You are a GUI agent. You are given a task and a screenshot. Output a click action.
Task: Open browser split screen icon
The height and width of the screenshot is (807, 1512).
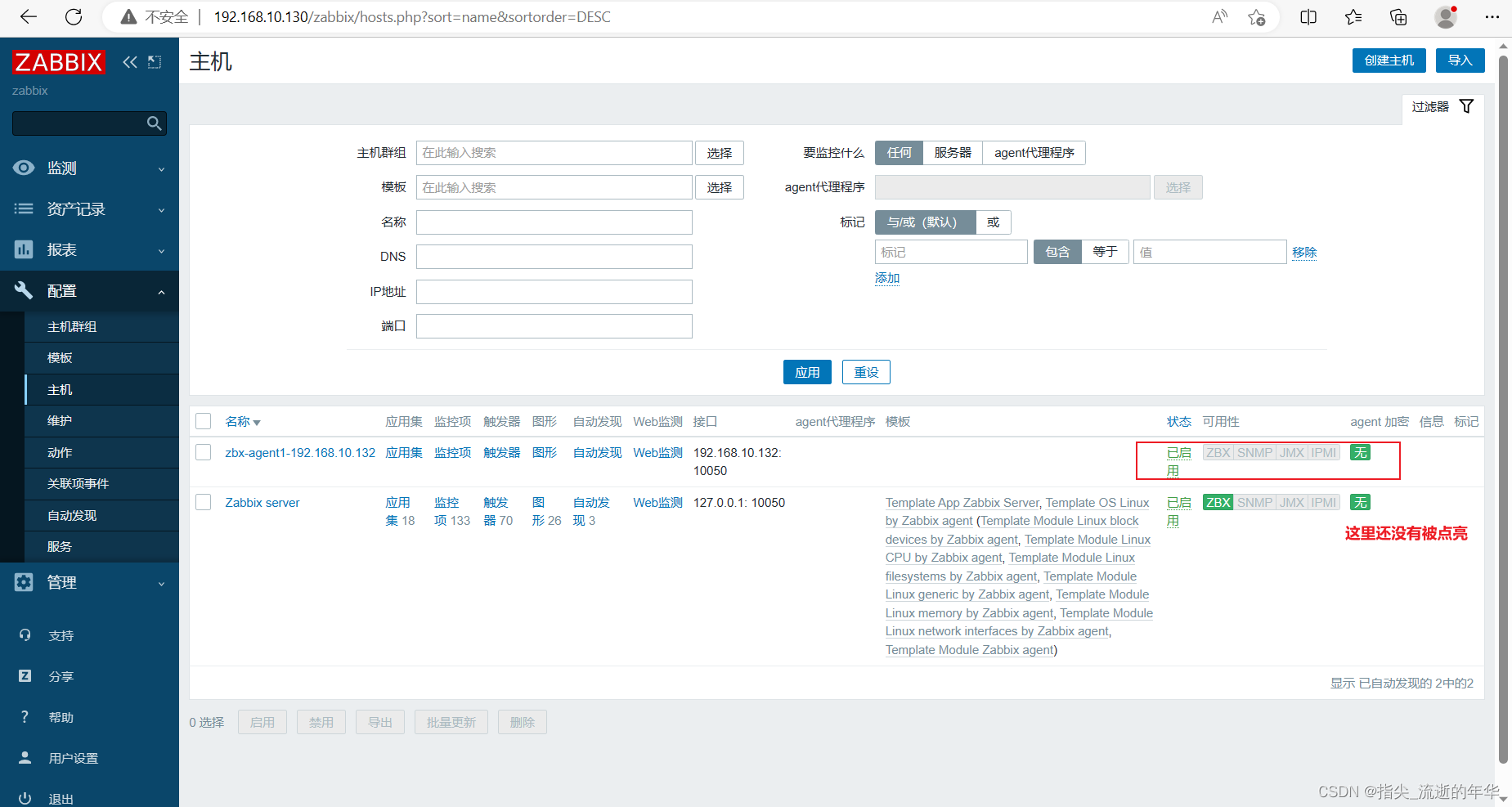tap(1308, 17)
